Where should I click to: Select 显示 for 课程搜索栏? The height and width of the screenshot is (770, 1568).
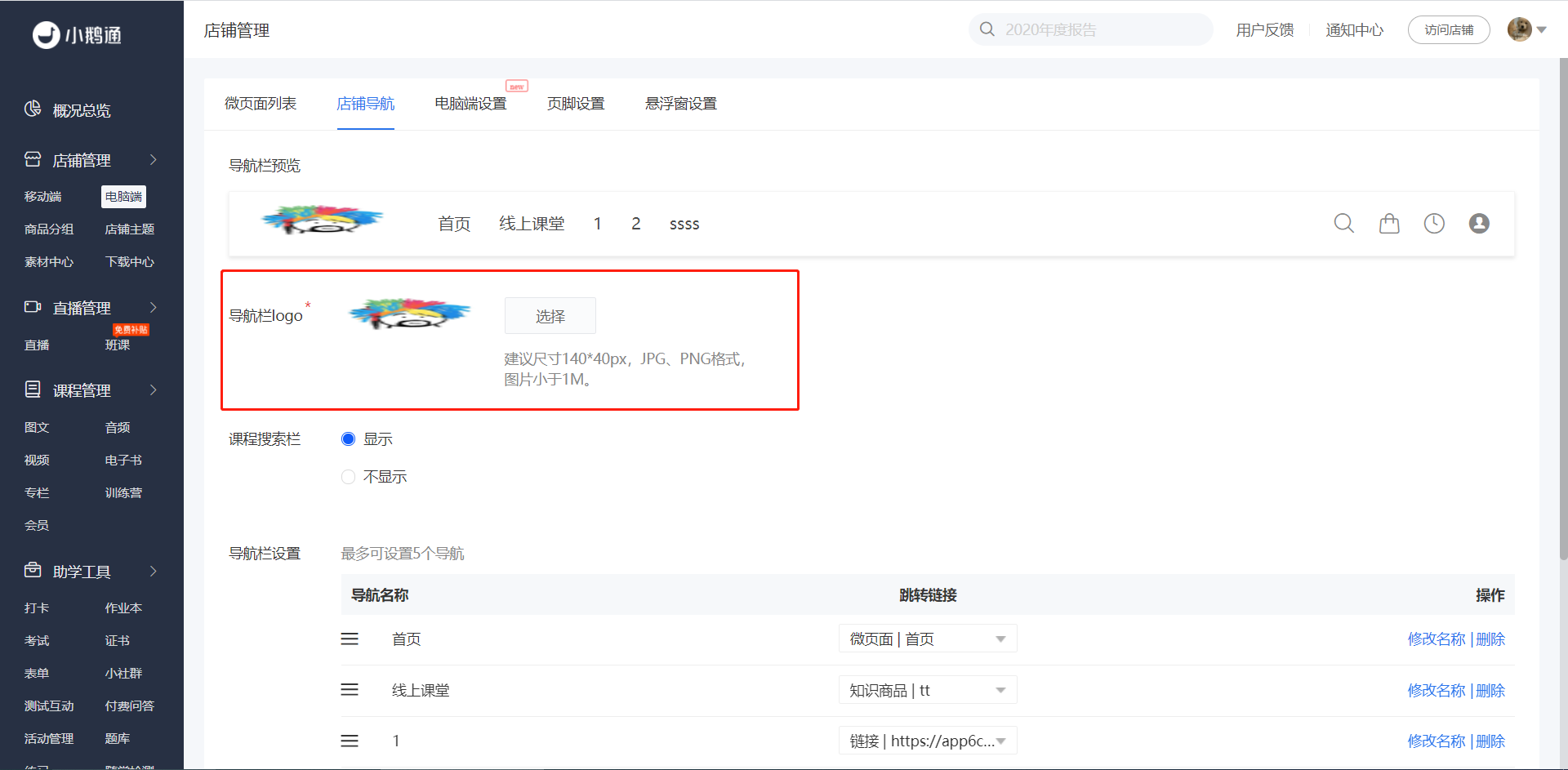pos(348,439)
